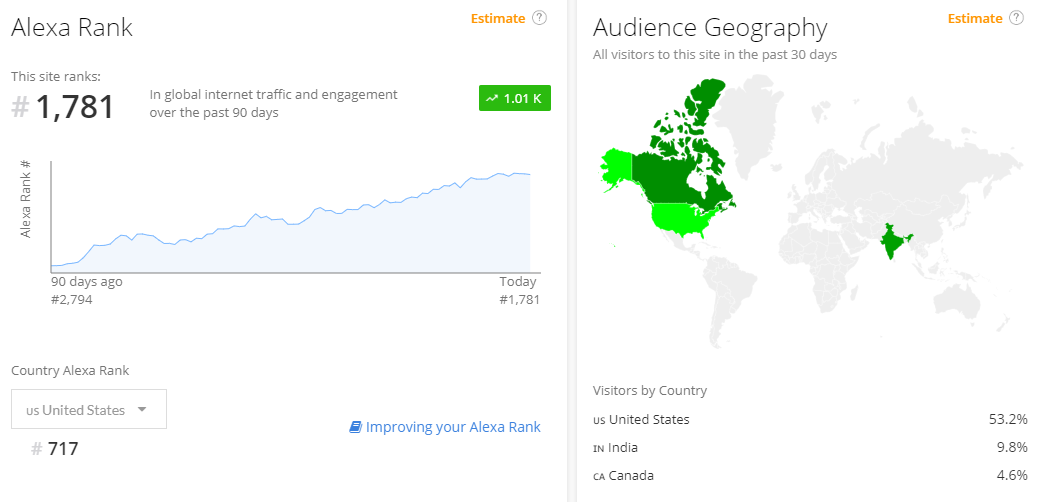Select India on the world map
The height and width of the screenshot is (502, 1043).
click(893, 243)
